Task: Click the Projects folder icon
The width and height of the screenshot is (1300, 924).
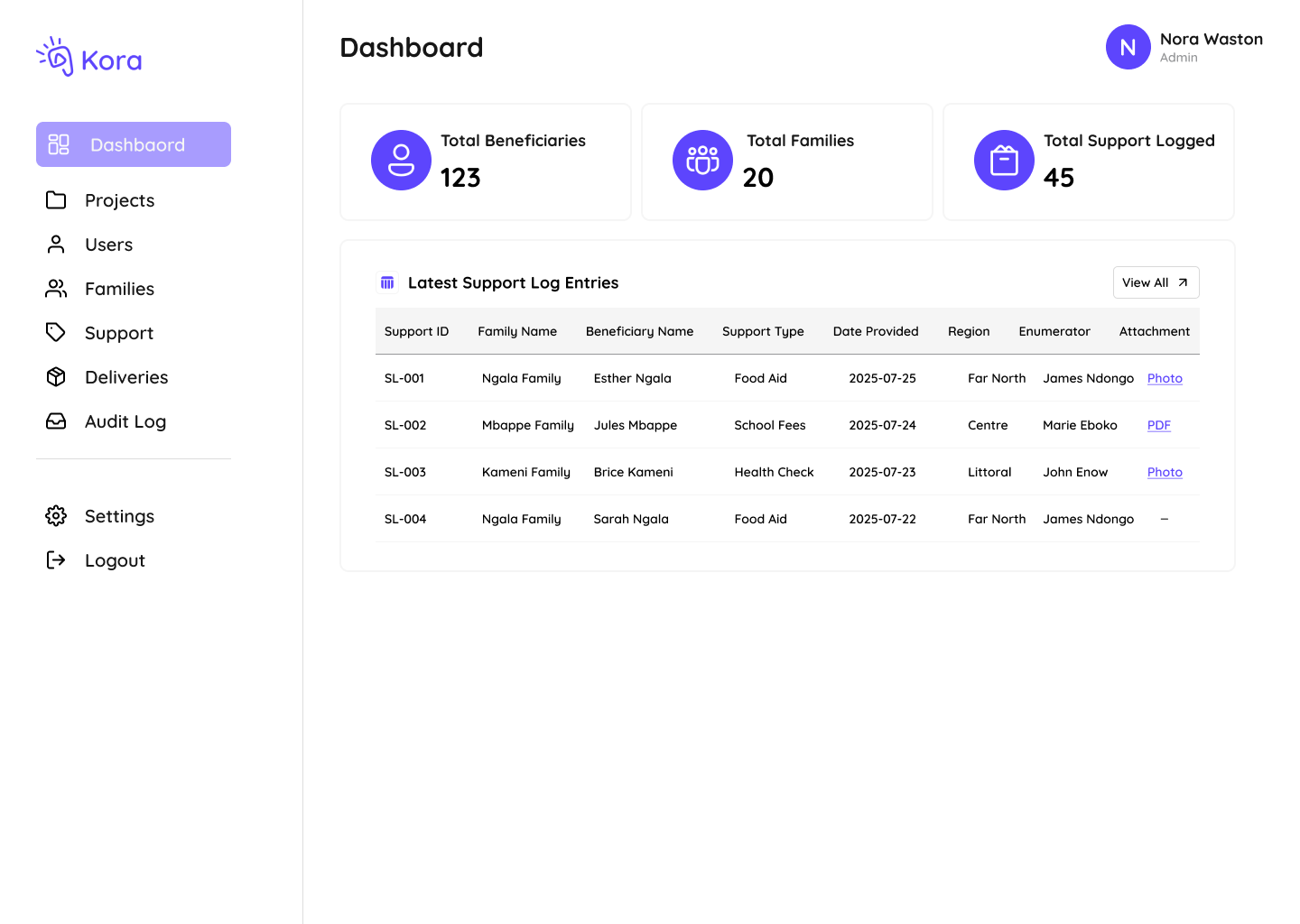Action: click(56, 200)
